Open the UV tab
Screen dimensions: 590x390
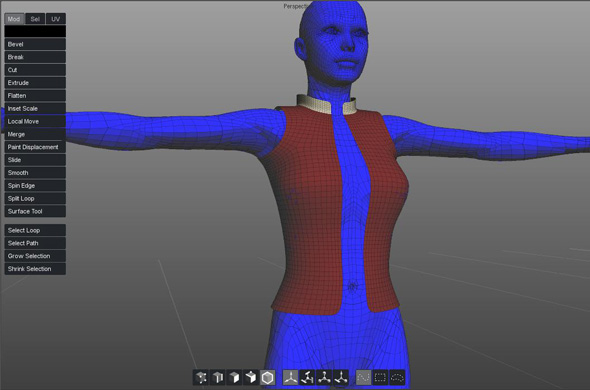pos(56,19)
